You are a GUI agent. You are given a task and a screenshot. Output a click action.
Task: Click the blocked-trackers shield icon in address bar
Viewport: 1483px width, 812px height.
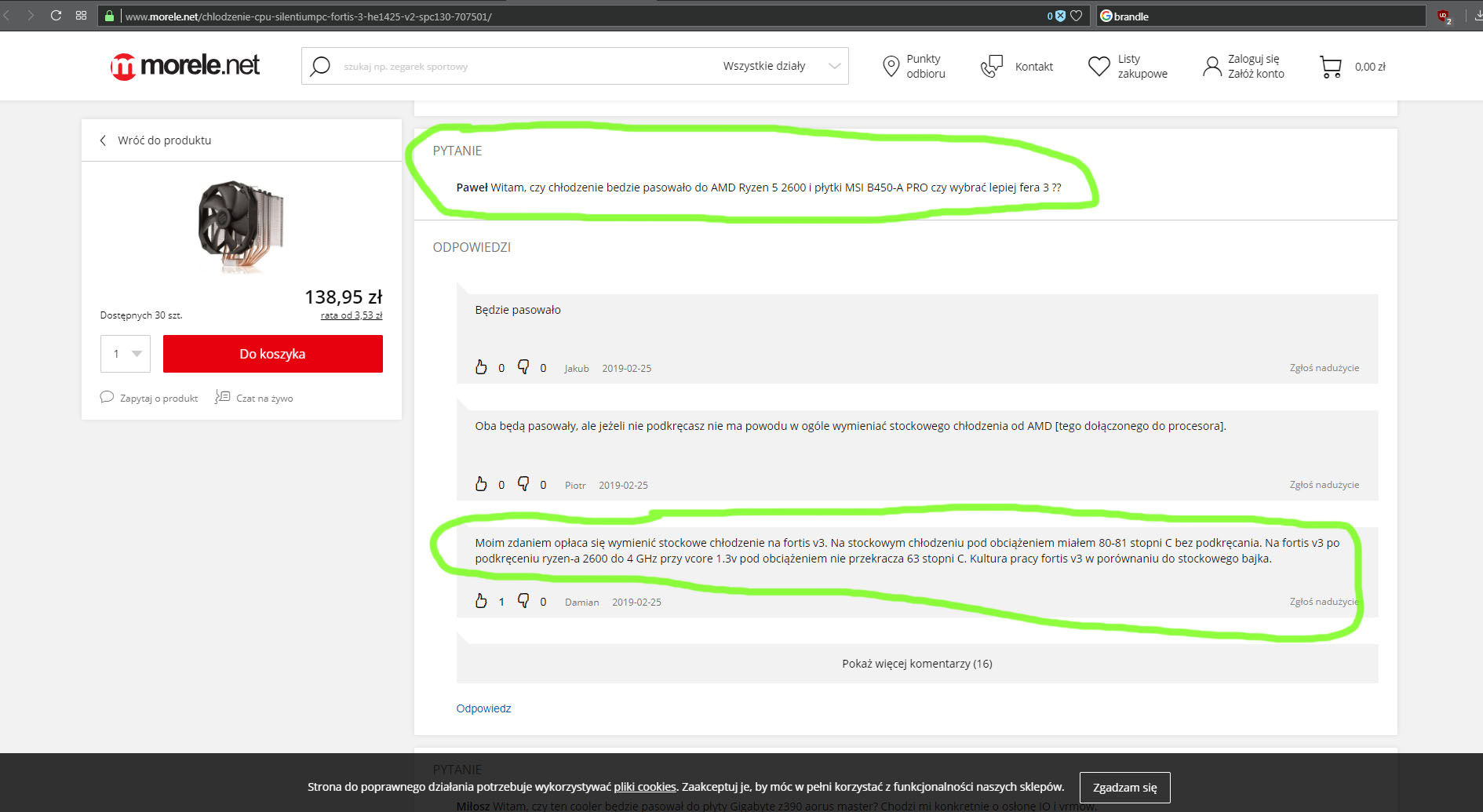tap(1060, 16)
